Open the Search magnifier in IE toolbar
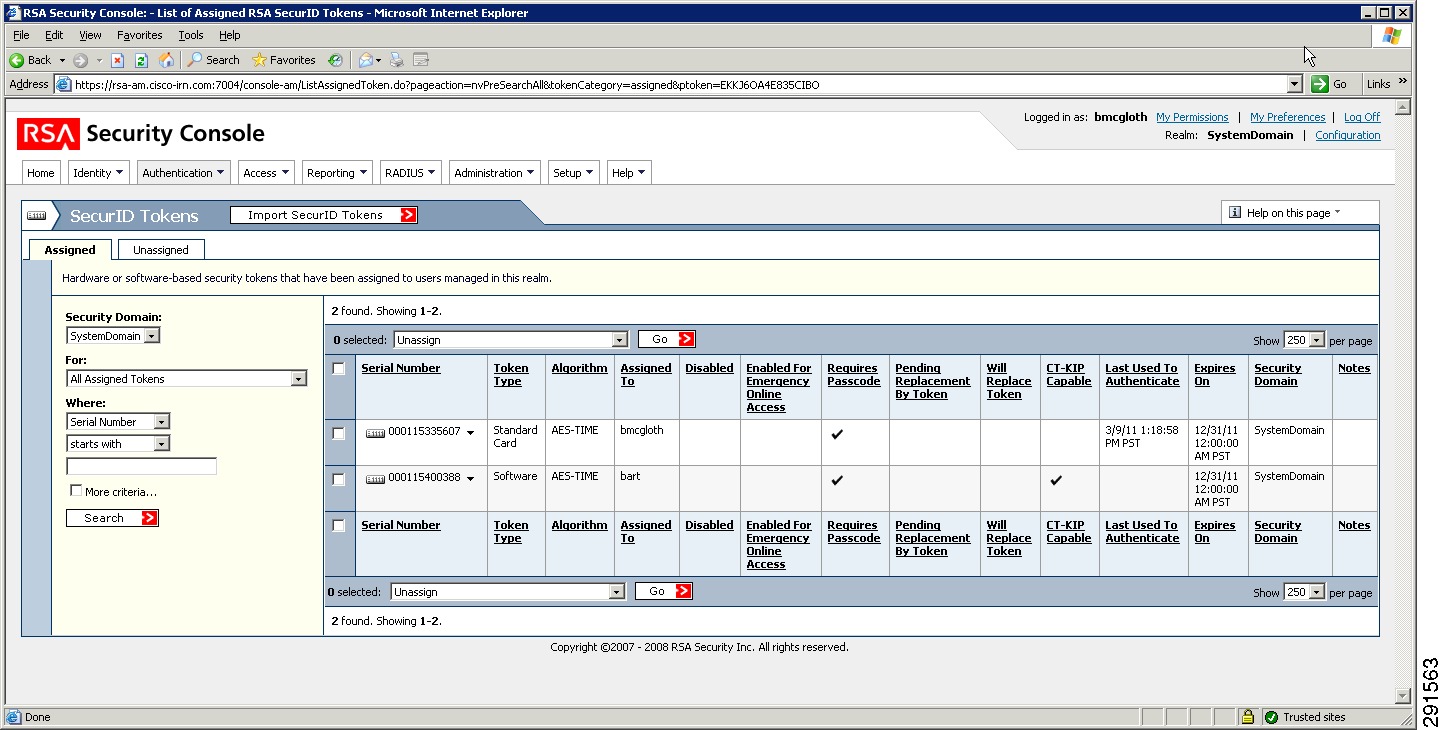Viewport: 1442px width, 730px height. click(195, 60)
